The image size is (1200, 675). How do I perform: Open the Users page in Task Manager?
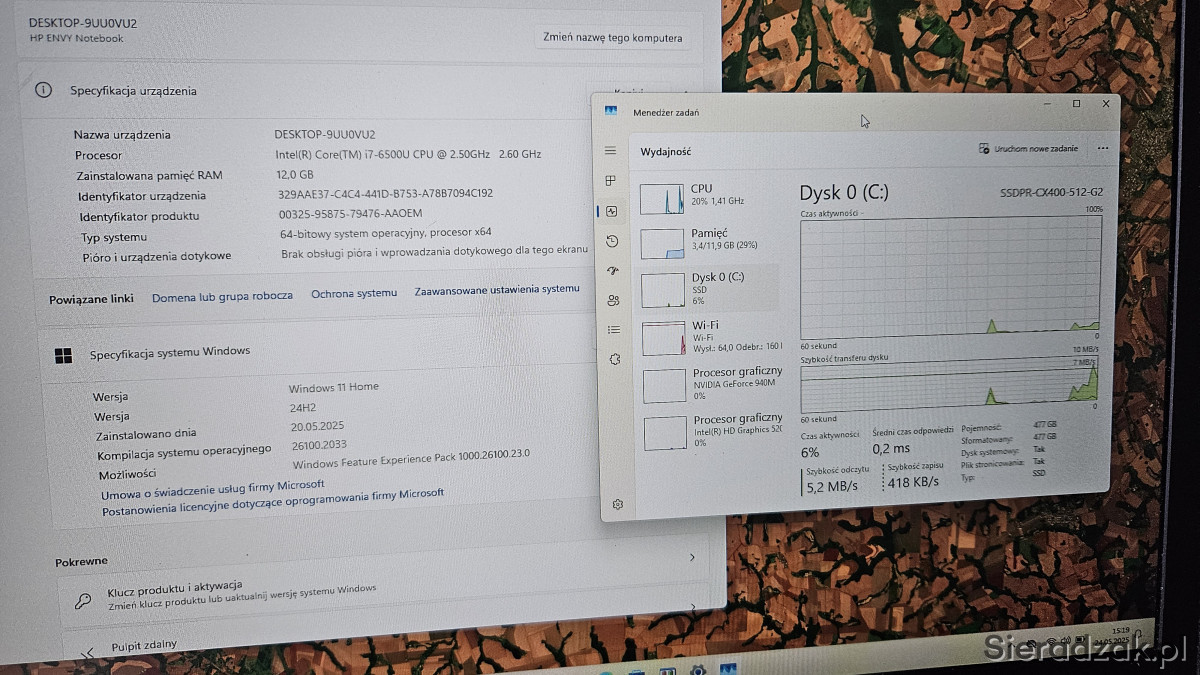coord(613,300)
